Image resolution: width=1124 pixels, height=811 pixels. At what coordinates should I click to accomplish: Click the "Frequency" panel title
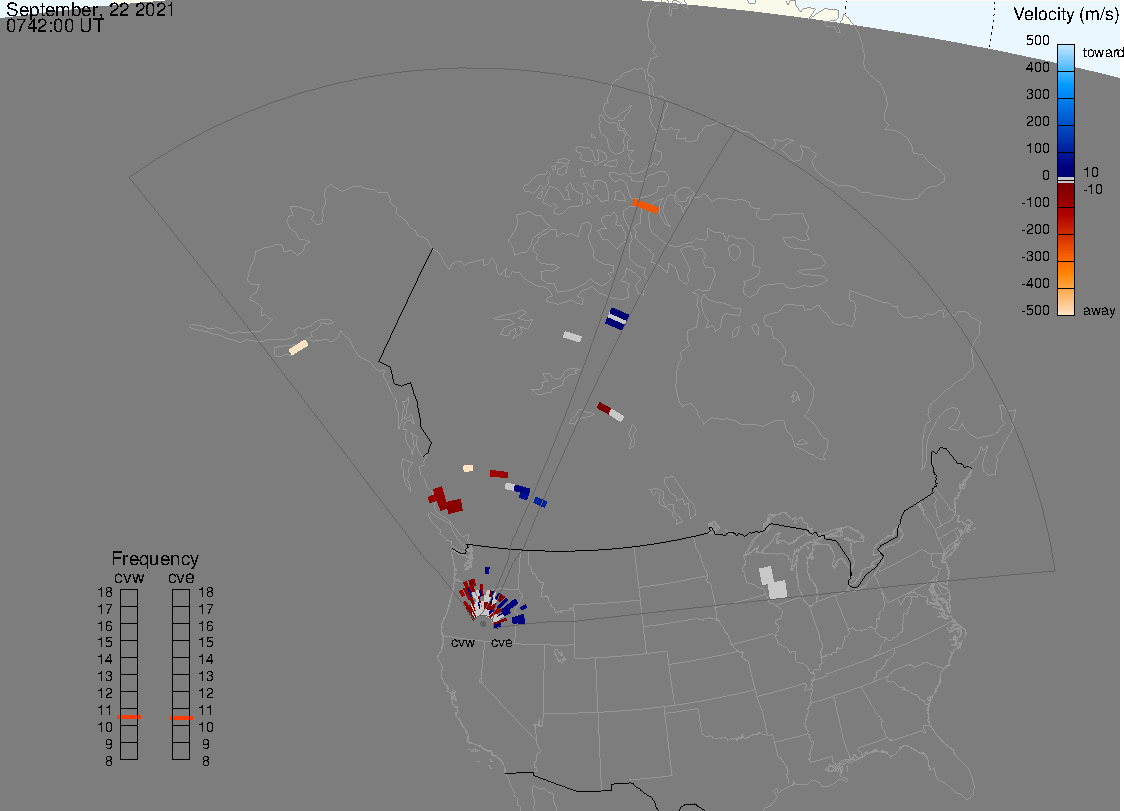(155, 559)
